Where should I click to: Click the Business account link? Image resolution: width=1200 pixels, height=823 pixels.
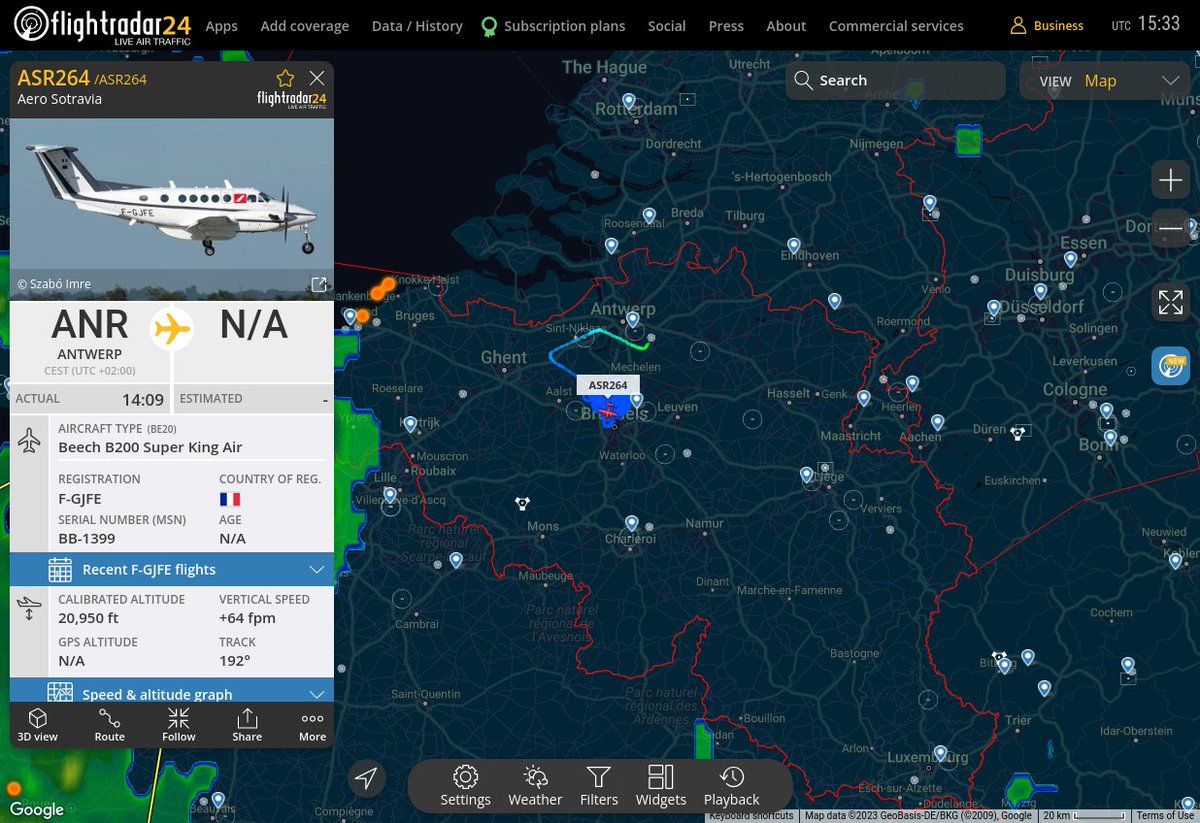(1058, 26)
